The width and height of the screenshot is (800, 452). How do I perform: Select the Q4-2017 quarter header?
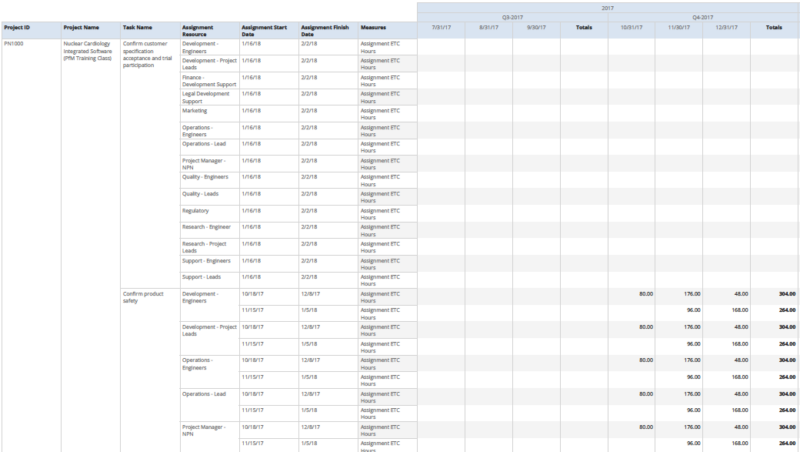tap(703, 17)
